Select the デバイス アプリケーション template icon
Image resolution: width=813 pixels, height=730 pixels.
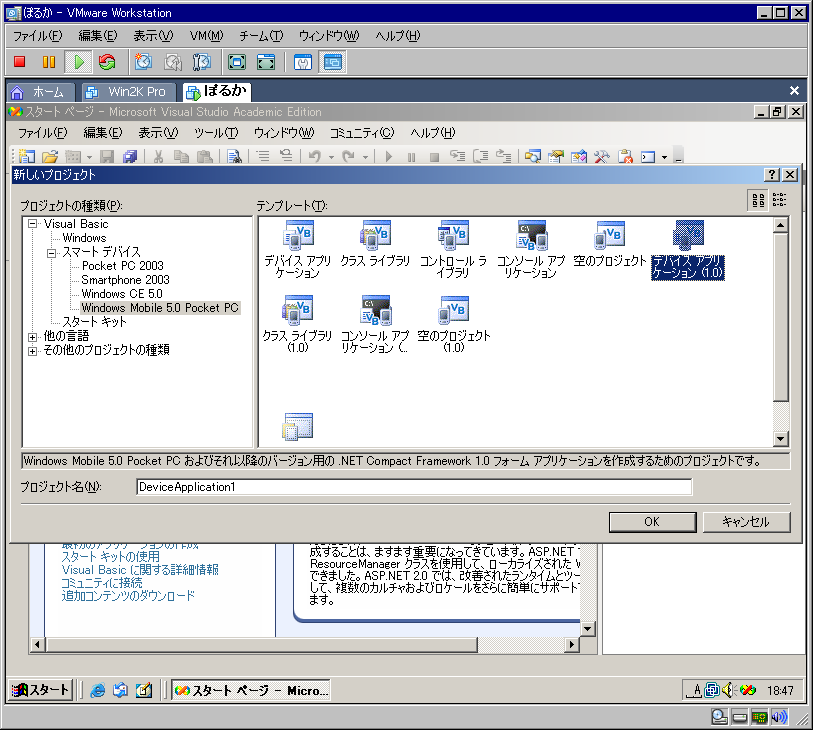(x=298, y=236)
